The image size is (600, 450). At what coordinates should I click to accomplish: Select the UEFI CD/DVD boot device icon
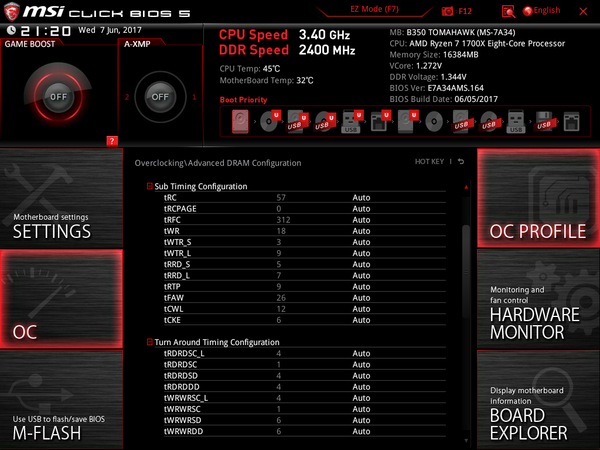click(x=270, y=121)
